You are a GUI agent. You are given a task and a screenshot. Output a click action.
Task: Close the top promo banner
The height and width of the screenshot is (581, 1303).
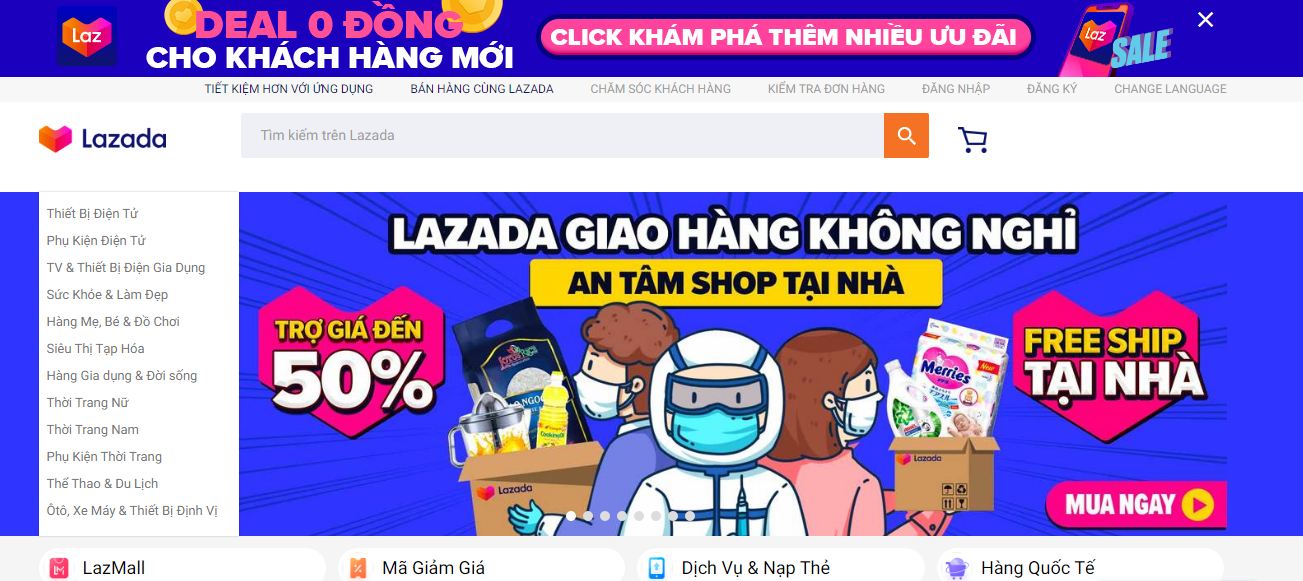point(1205,20)
